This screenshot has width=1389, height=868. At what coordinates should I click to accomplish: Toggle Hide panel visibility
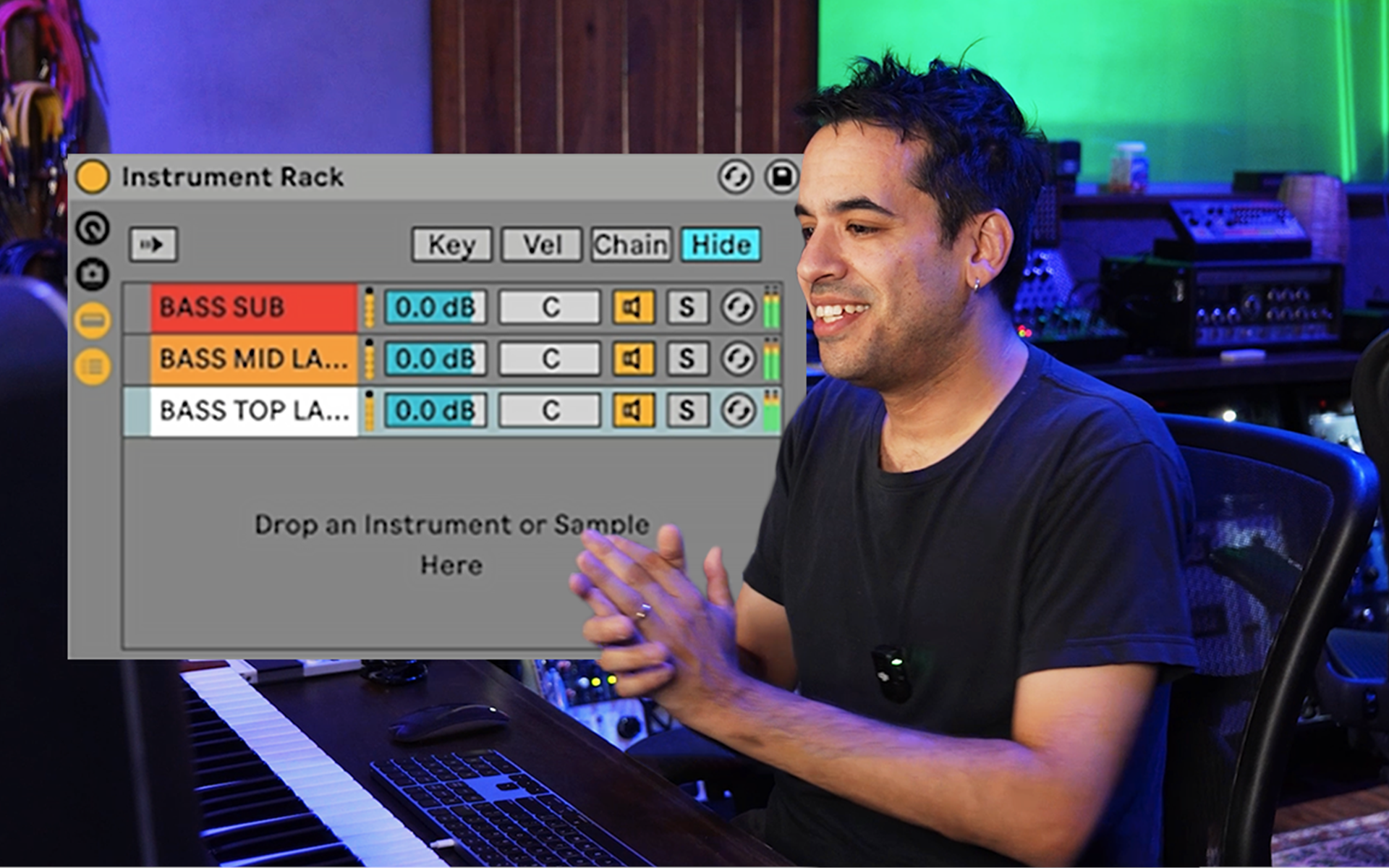pyautogui.click(x=720, y=244)
